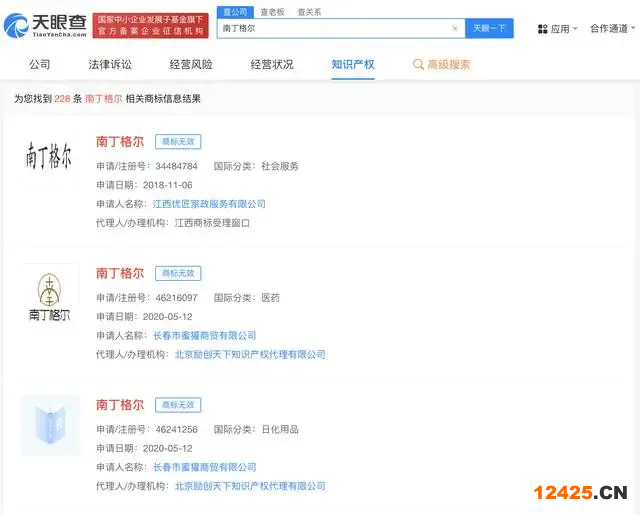Clear the search box with the X icon
Viewport: 640px width, 515px height.
[455, 28]
